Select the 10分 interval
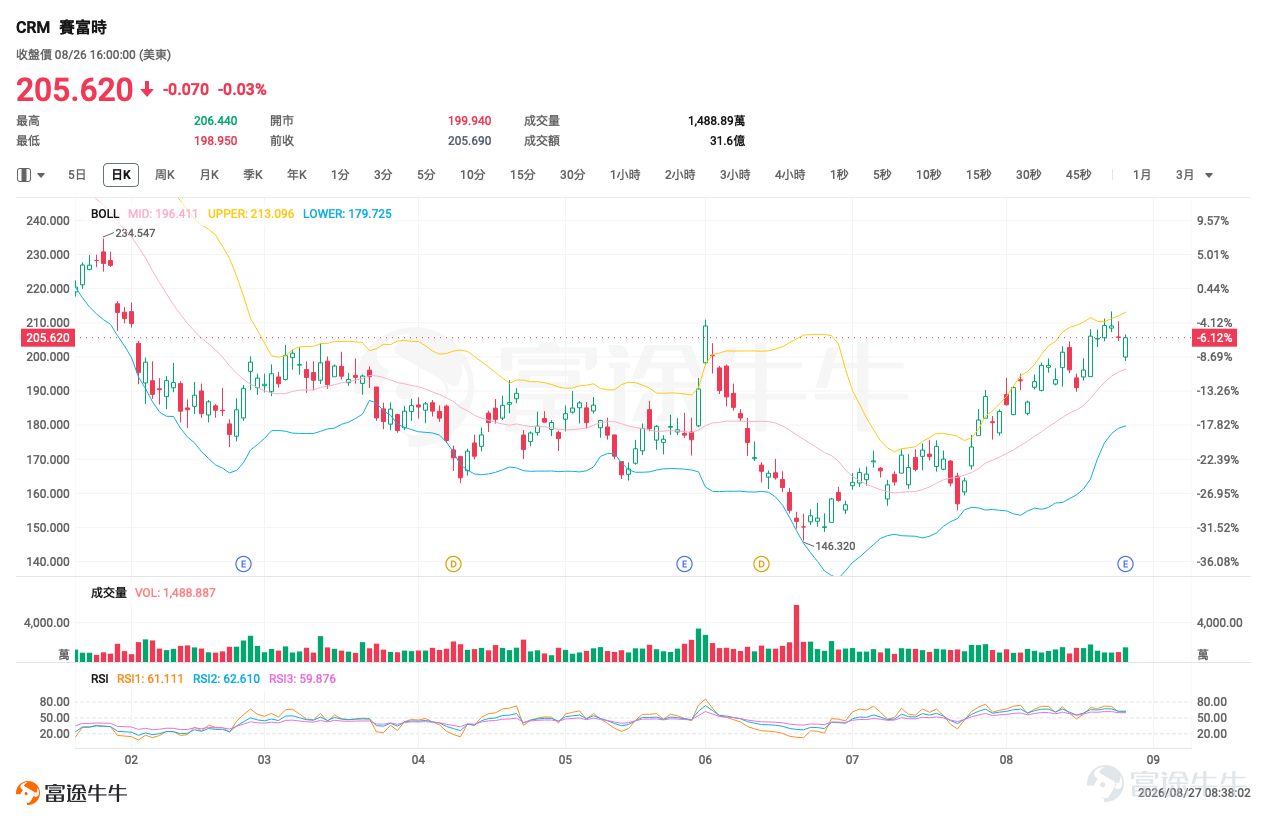Image resolution: width=1267 pixels, height=820 pixels. (472, 175)
